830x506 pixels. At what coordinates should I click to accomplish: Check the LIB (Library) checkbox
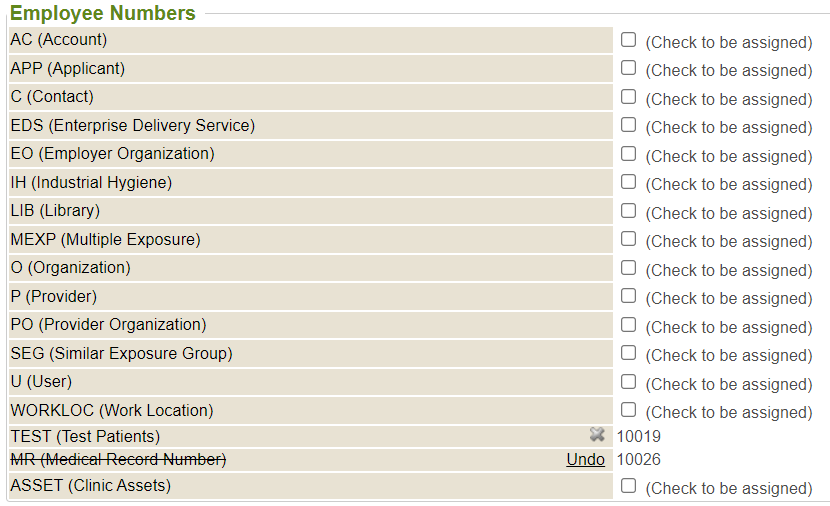tap(628, 211)
